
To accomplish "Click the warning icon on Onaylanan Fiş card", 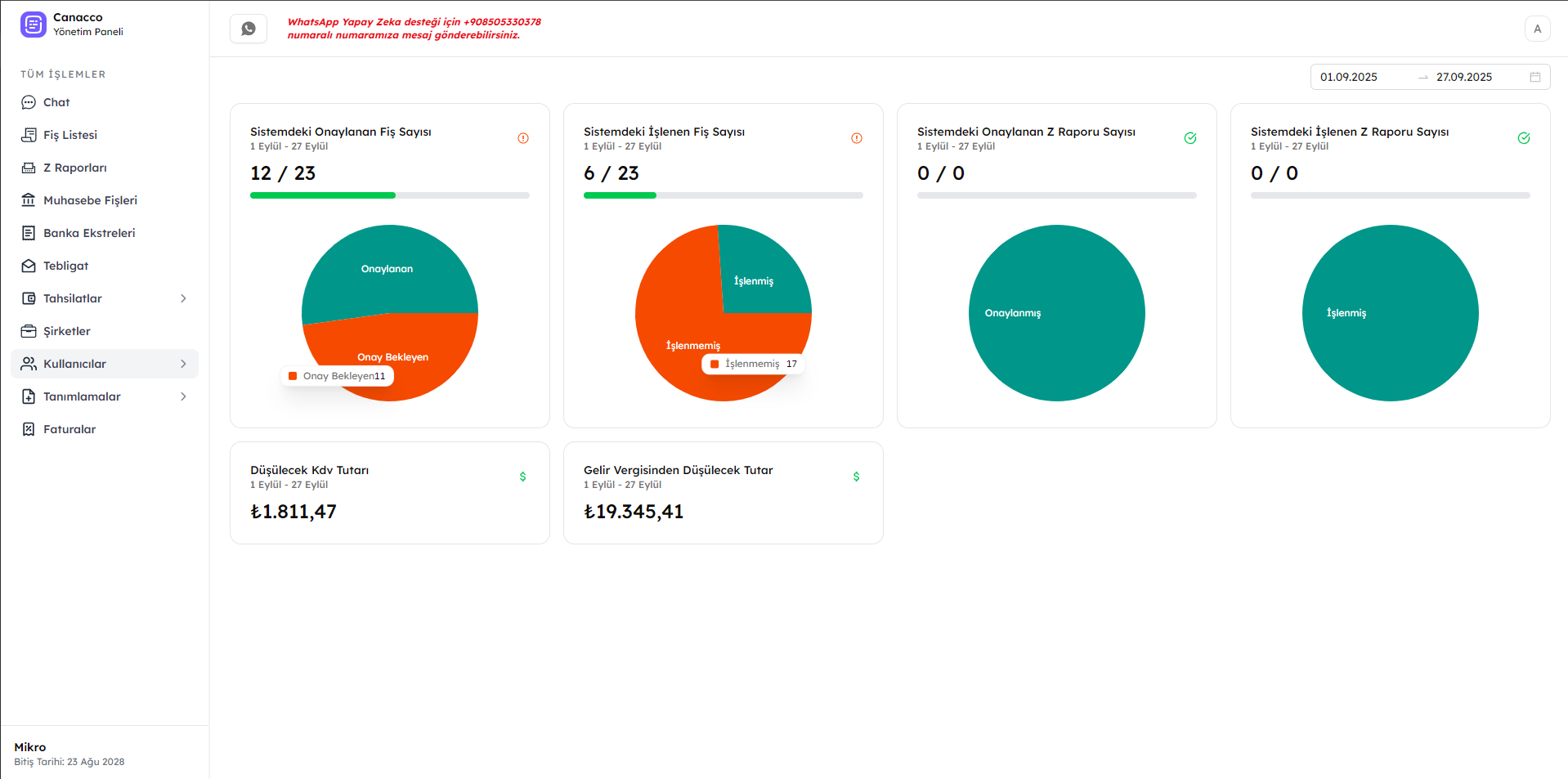I will pos(523,138).
